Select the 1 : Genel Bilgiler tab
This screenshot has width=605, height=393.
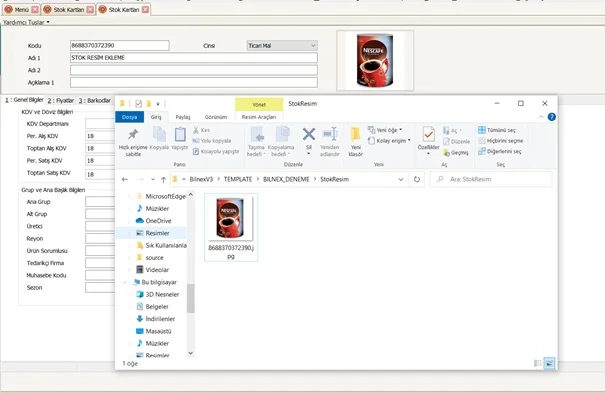pos(24,100)
